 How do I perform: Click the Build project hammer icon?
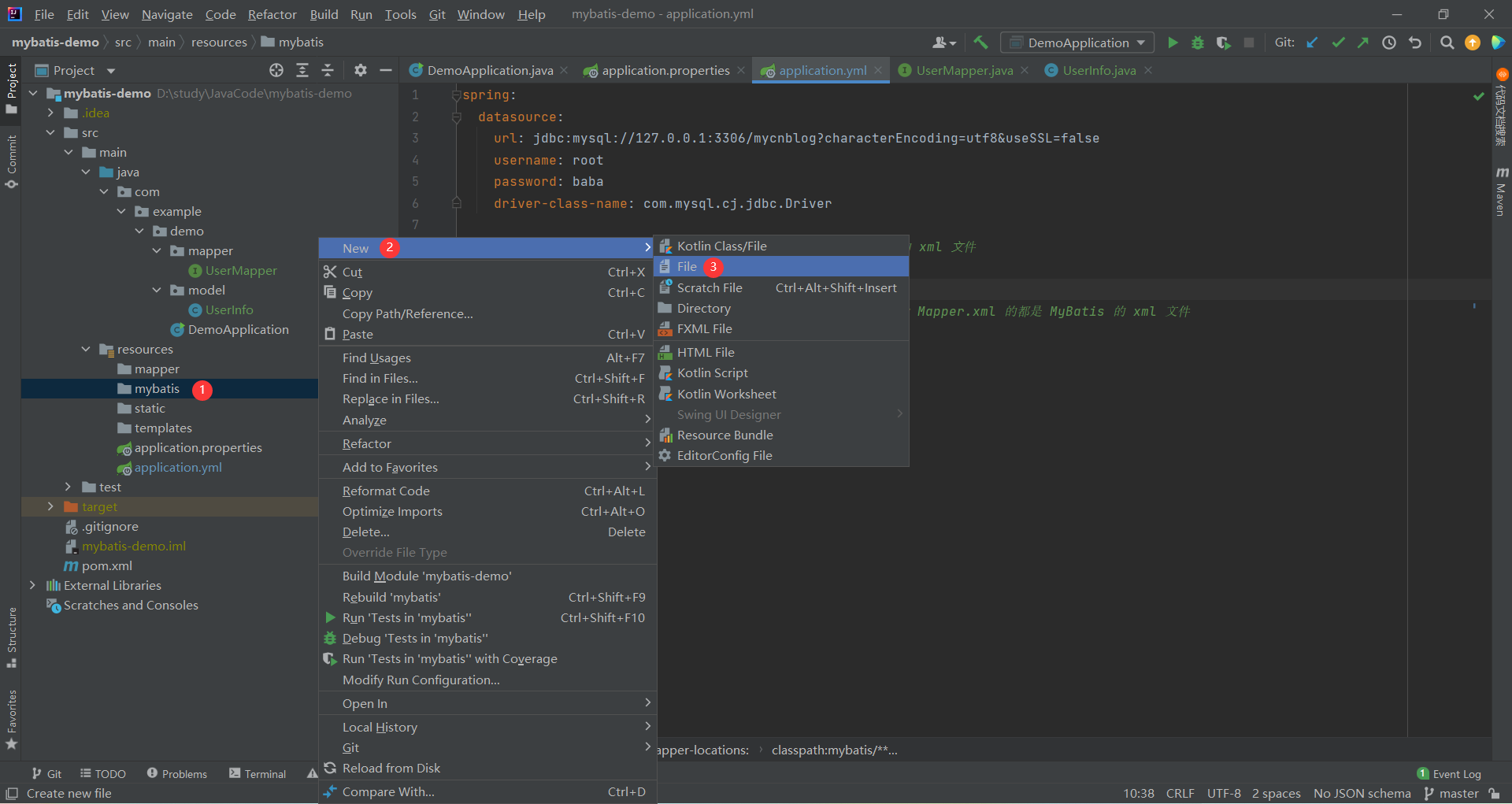pos(980,43)
